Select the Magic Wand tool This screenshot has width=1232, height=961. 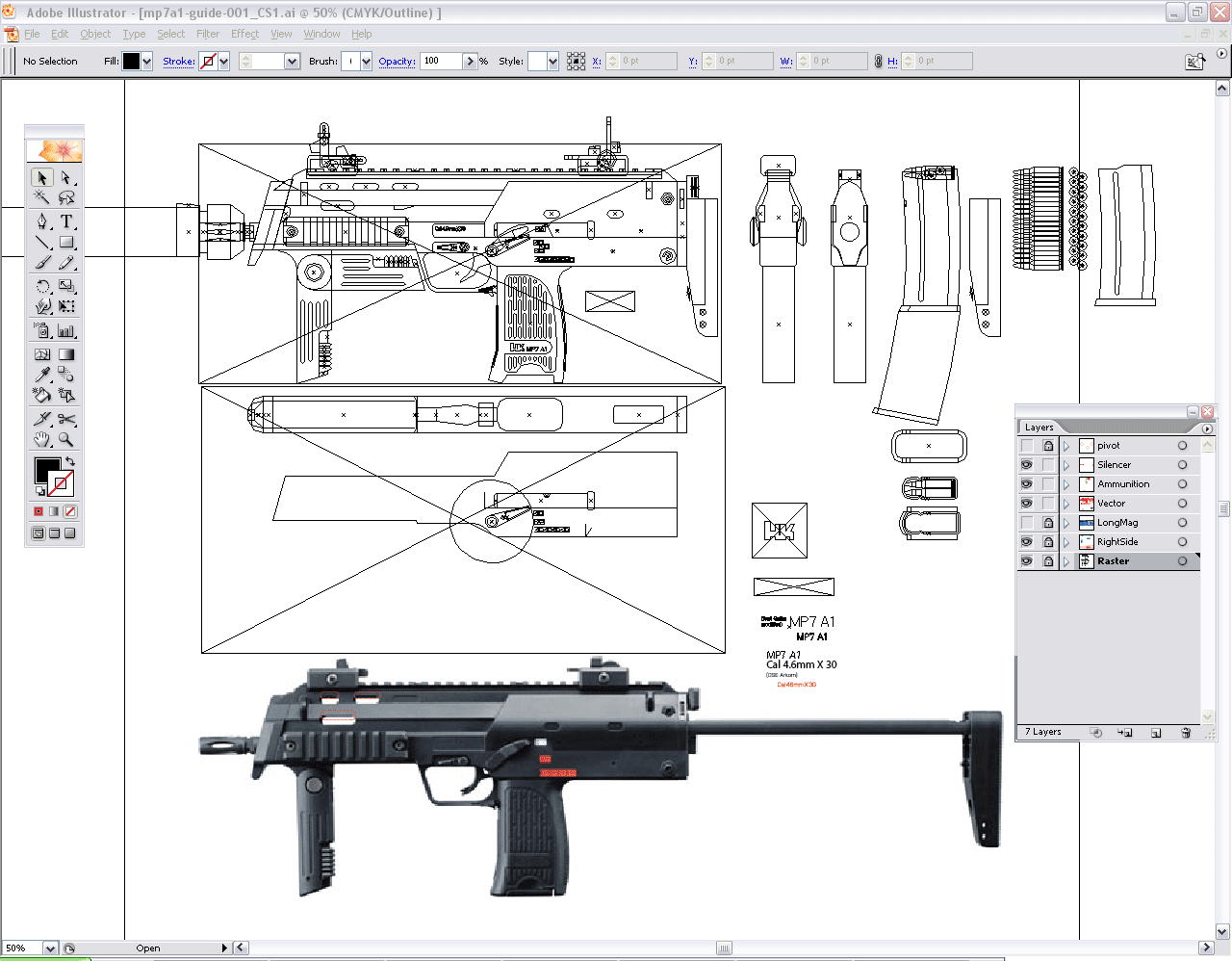(x=42, y=197)
